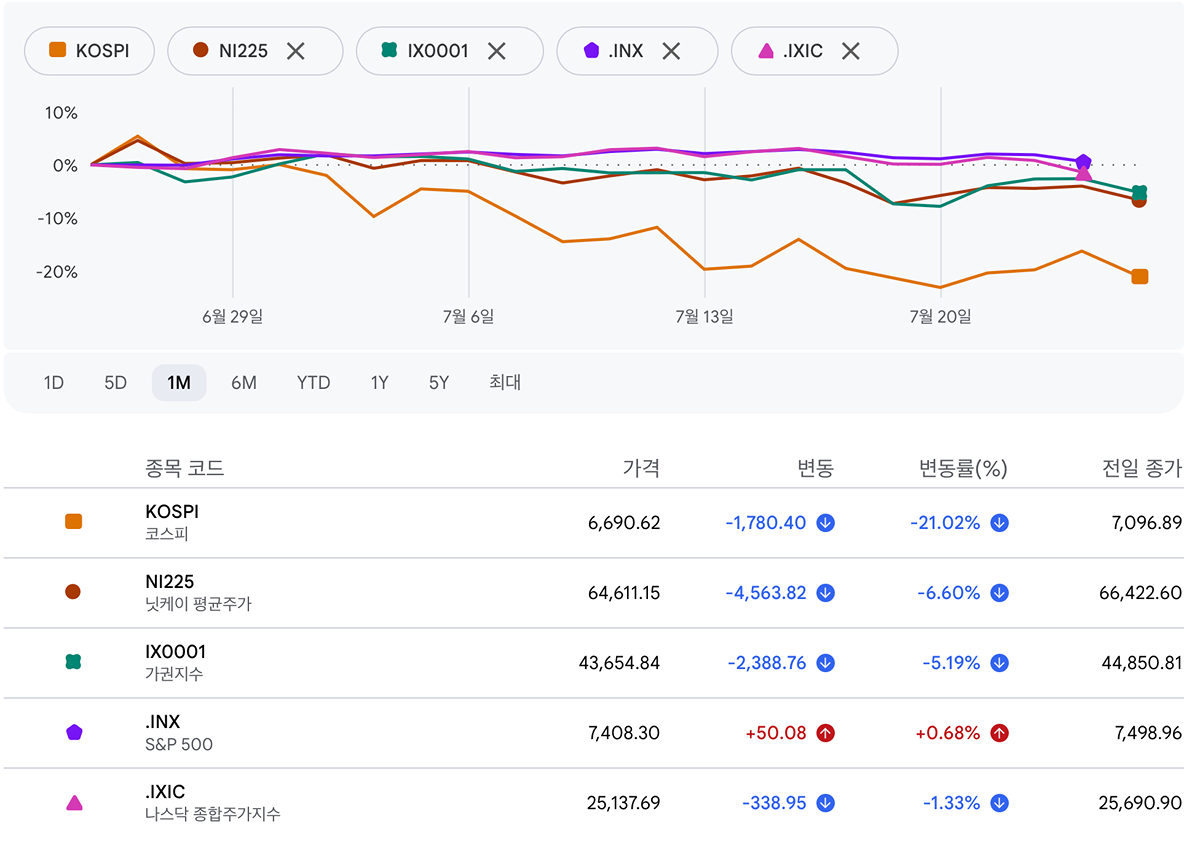Viewport: 1200px width, 843px height.
Task: Click the IX0001 price 43,654.84
Action: click(x=620, y=663)
